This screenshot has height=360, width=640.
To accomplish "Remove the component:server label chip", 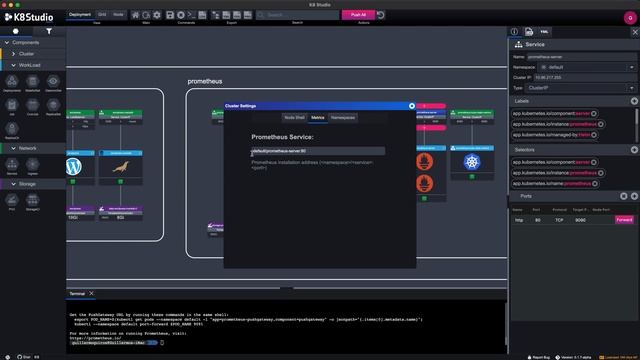I will [x=594, y=113].
